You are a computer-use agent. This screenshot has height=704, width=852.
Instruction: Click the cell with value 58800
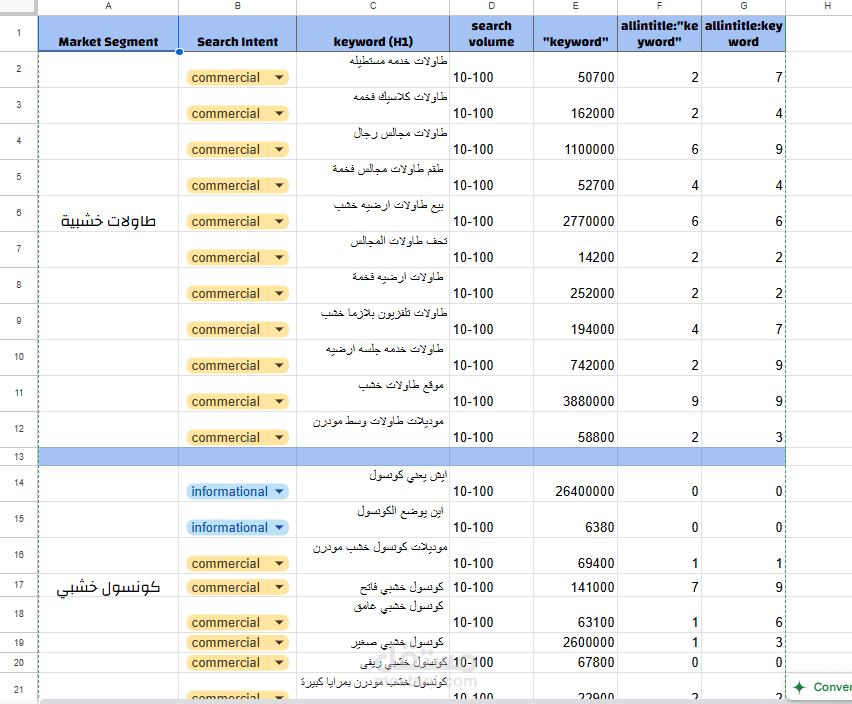pos(575,430)
